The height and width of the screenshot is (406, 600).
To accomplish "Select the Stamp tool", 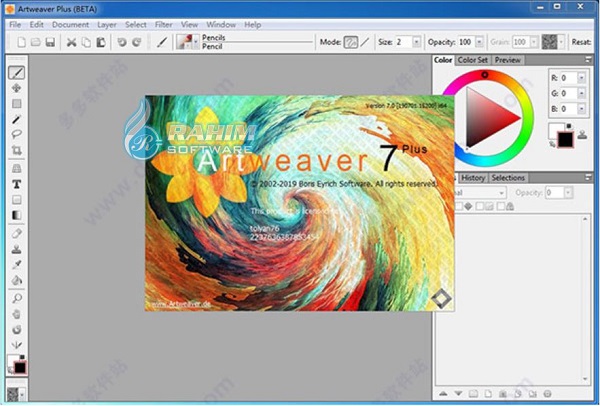I will tap(16, 249).
